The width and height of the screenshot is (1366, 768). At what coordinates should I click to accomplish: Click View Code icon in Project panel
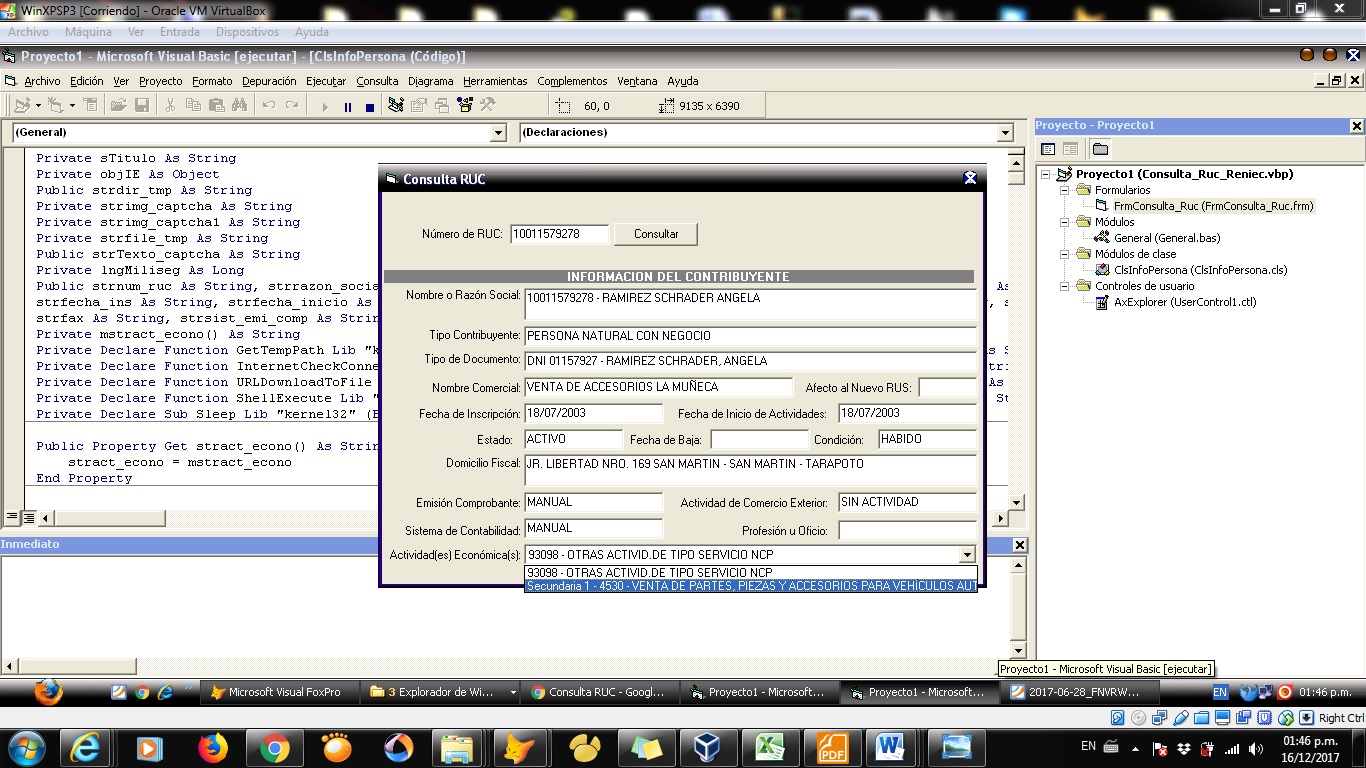[1048, 149]
